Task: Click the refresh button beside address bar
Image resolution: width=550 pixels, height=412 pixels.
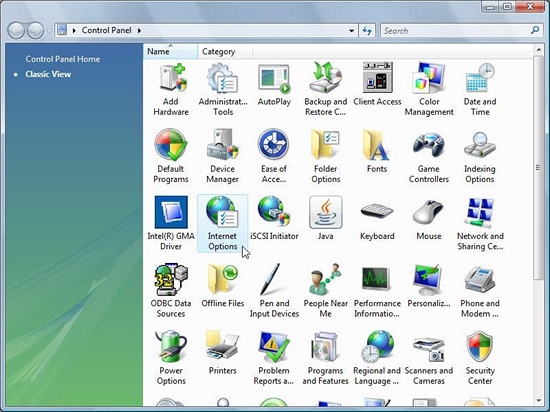Action: coord(367,31)
